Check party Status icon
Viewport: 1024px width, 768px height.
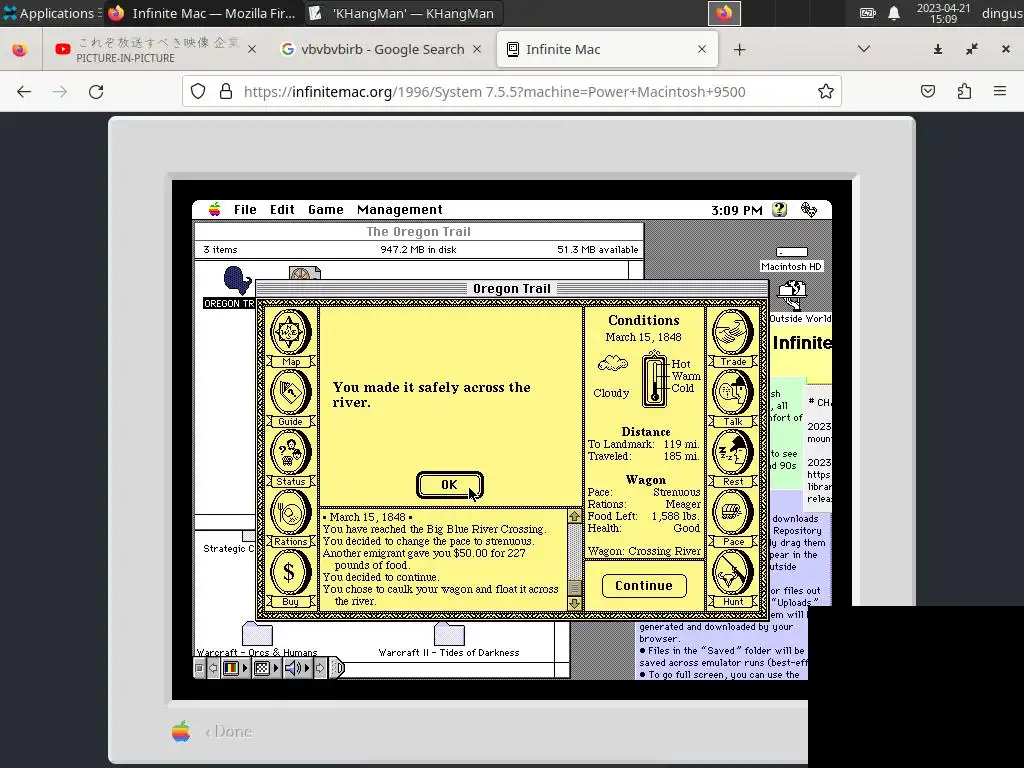(290, 458)
